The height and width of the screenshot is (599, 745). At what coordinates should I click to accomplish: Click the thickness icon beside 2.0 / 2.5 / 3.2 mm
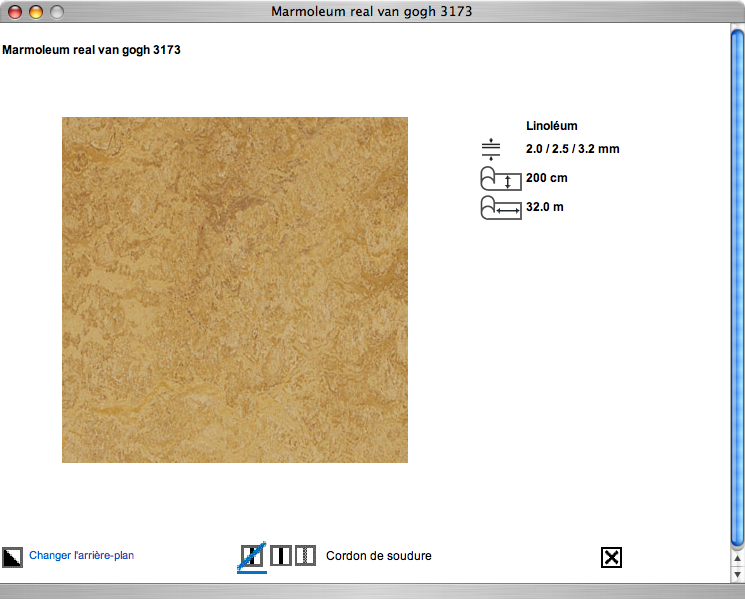490,150
